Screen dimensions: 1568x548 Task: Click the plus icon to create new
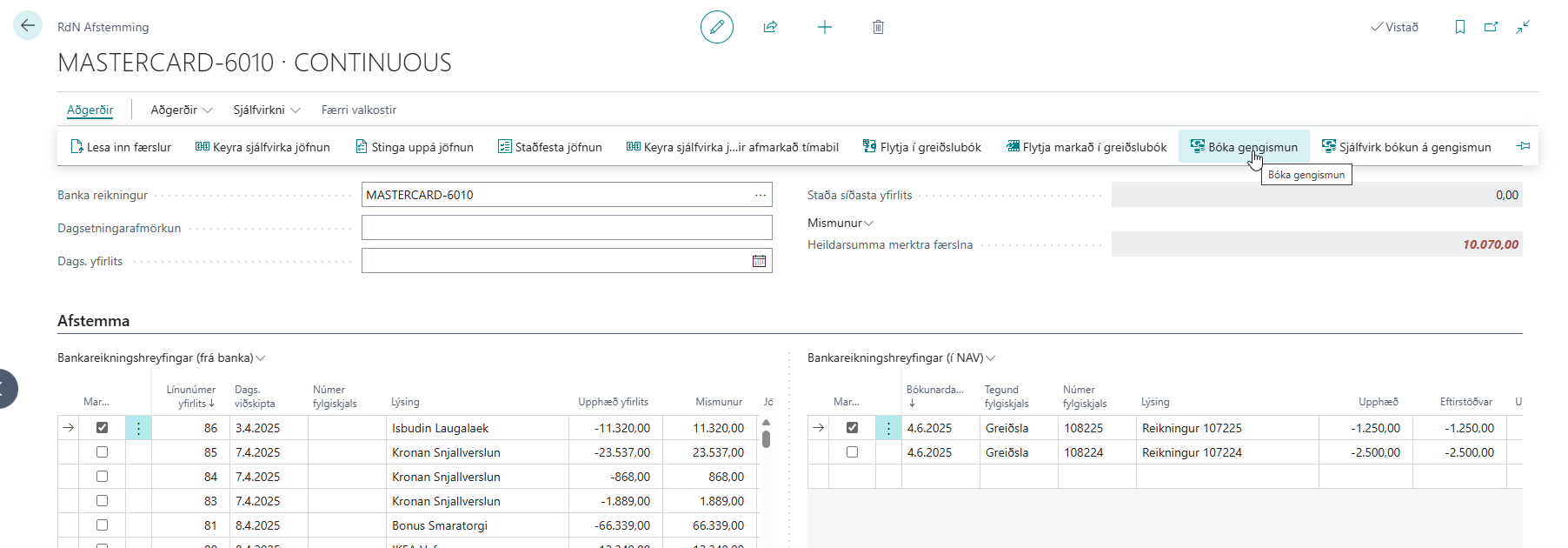click(x=825, y=27)
